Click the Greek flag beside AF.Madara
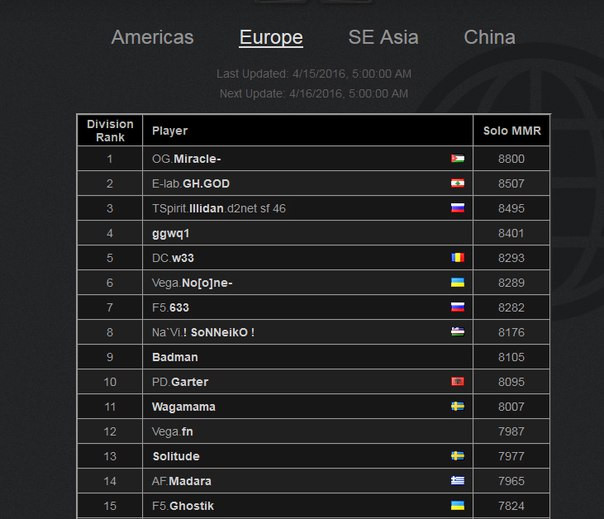 pos(457,481)
